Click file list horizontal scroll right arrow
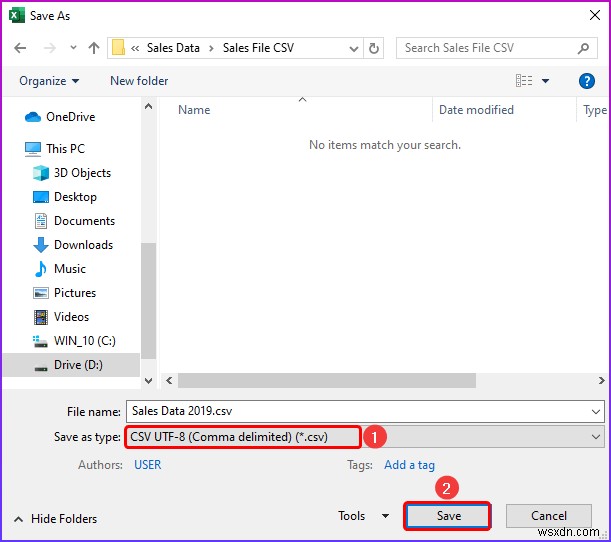The width and height of the screenshot is (611, 542). coord(602,380)
